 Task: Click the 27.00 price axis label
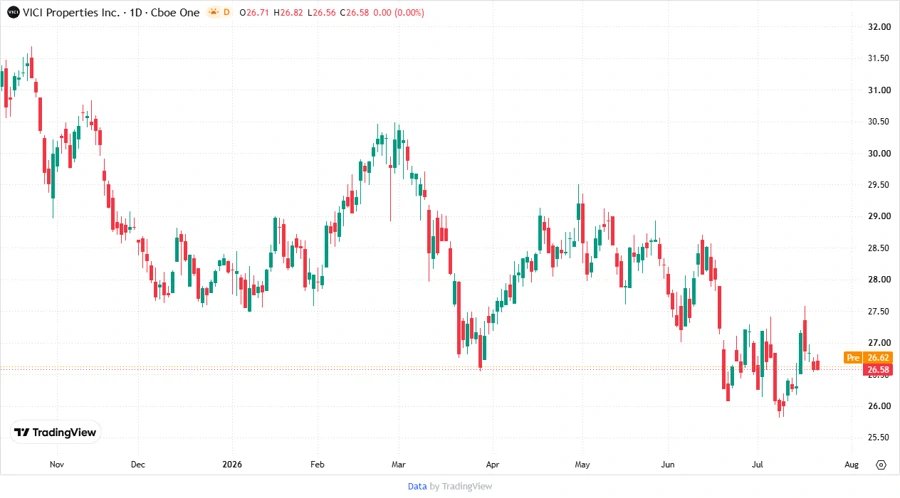coord(879,343)
